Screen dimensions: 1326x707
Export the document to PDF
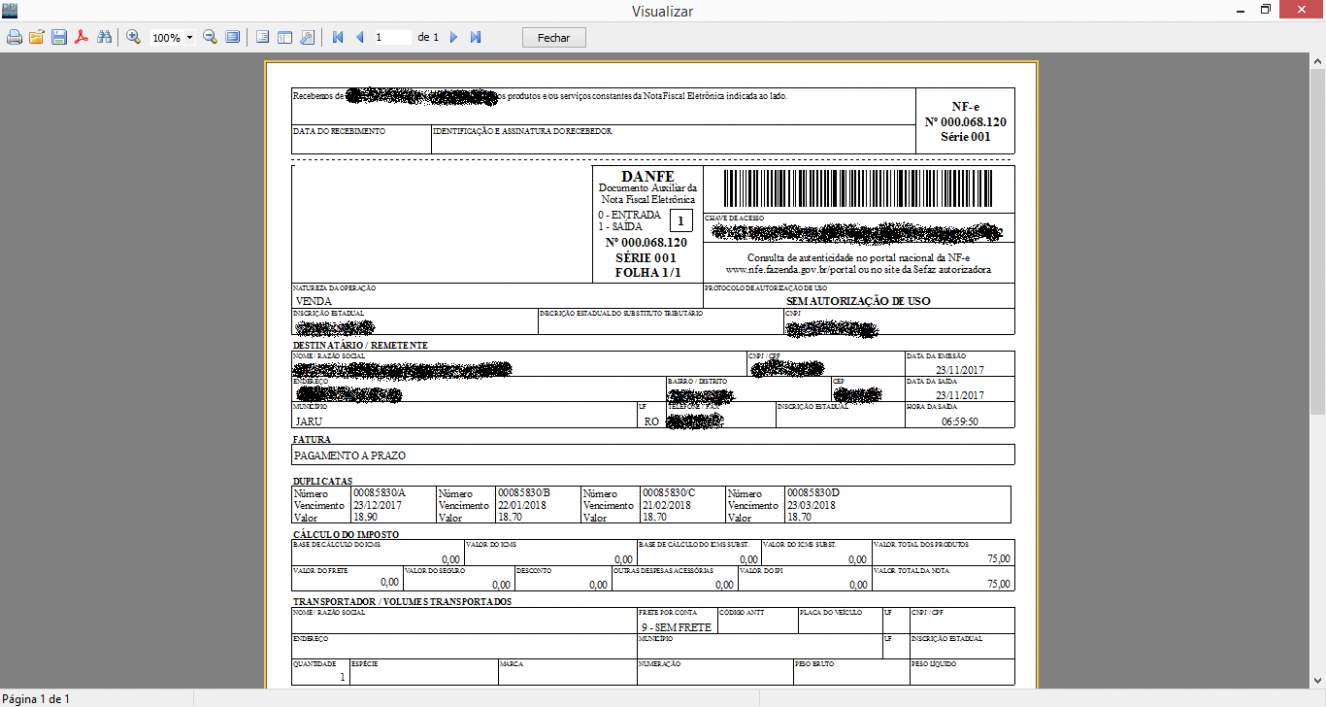click(81, 37)
